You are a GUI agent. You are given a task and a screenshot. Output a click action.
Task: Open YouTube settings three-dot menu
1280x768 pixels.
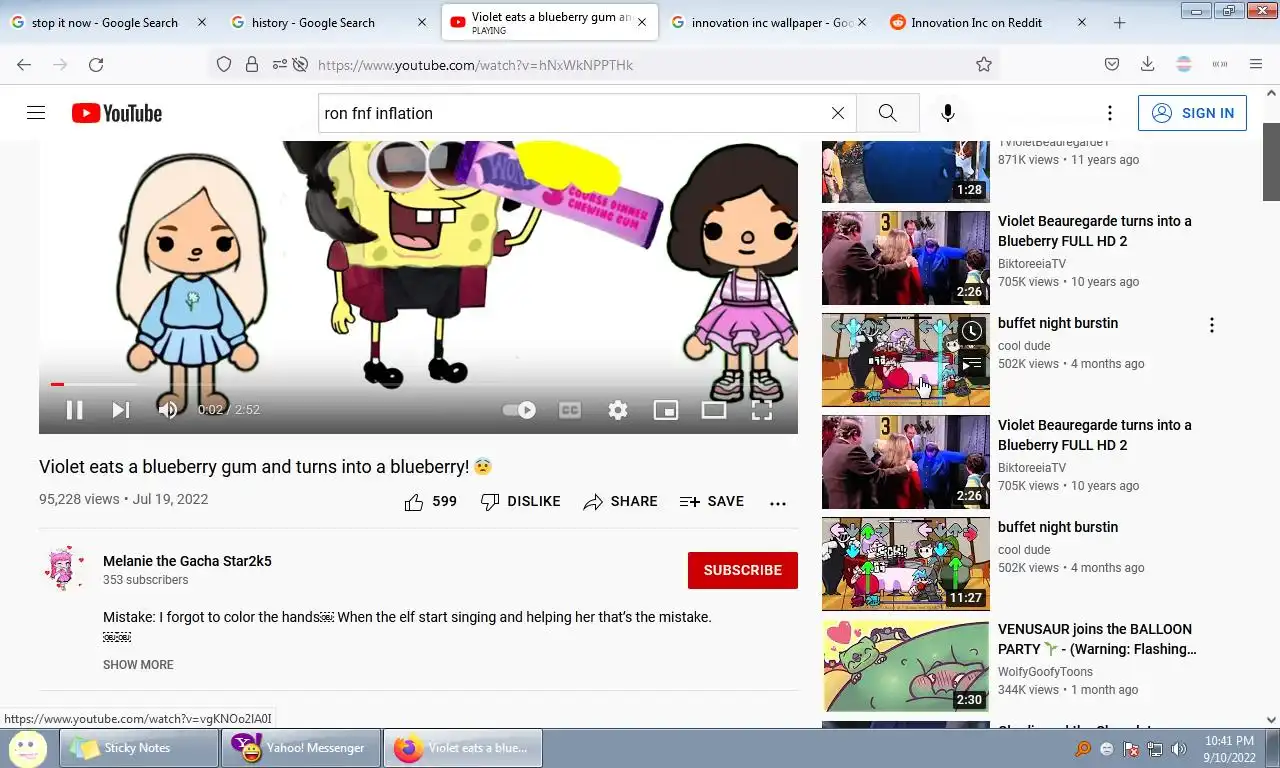1109,113
